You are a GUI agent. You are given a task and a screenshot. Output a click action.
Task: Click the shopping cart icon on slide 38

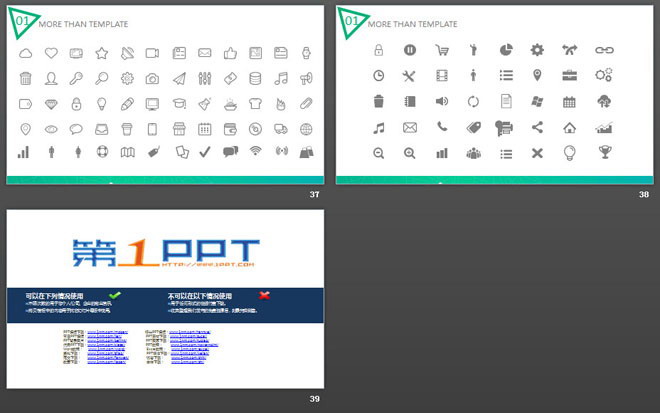441,50
